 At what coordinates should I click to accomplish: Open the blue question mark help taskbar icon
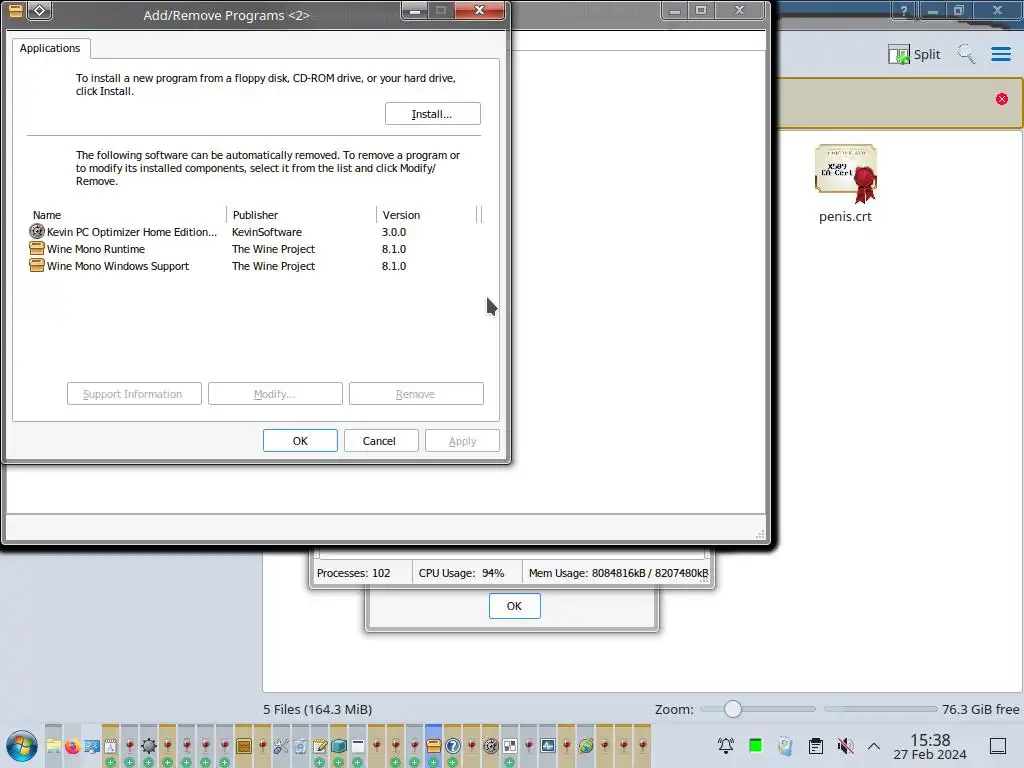coord(453,746)
